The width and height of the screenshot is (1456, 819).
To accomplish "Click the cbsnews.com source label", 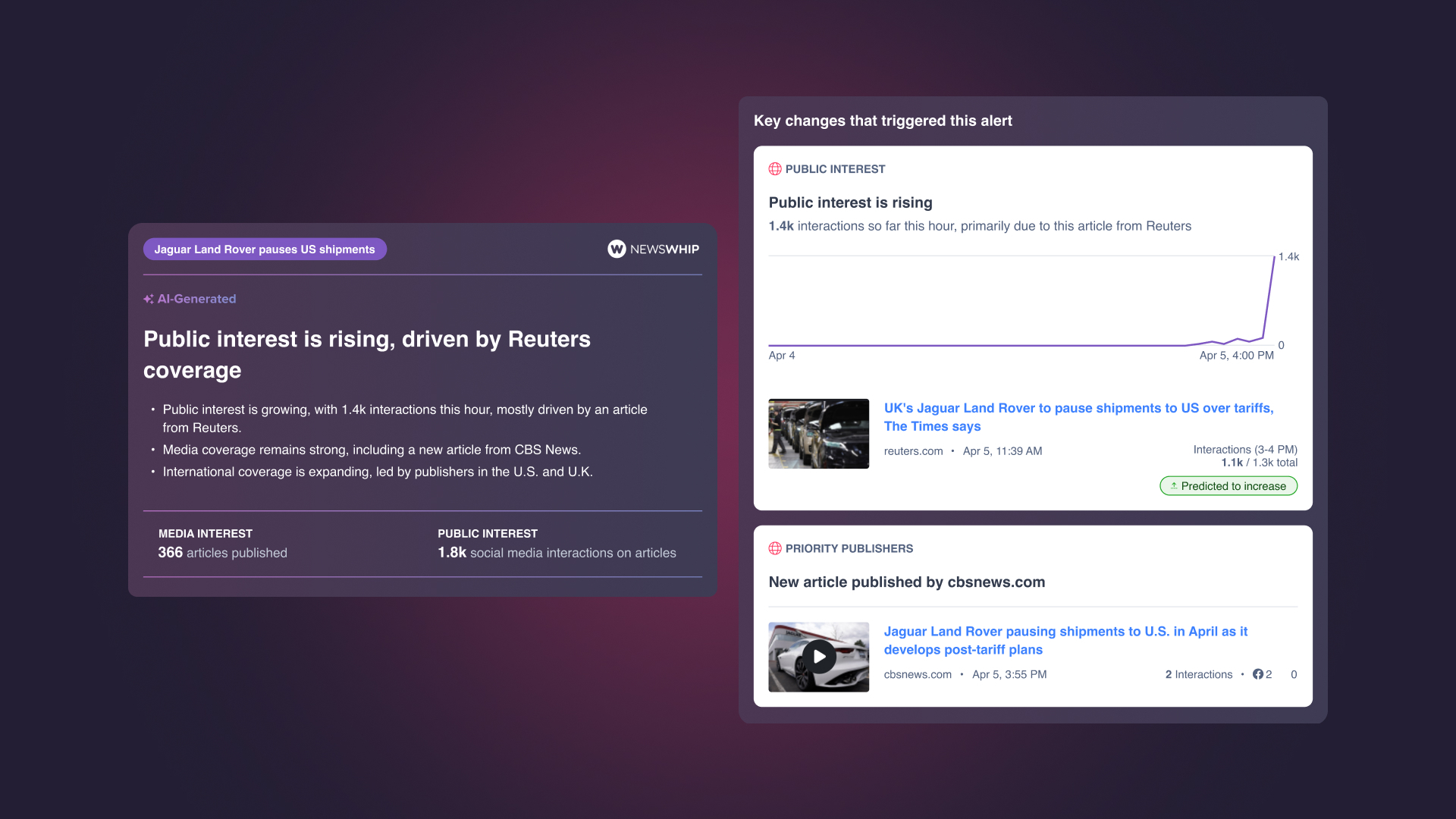I will pyautogui.click(x=918, y=674).
